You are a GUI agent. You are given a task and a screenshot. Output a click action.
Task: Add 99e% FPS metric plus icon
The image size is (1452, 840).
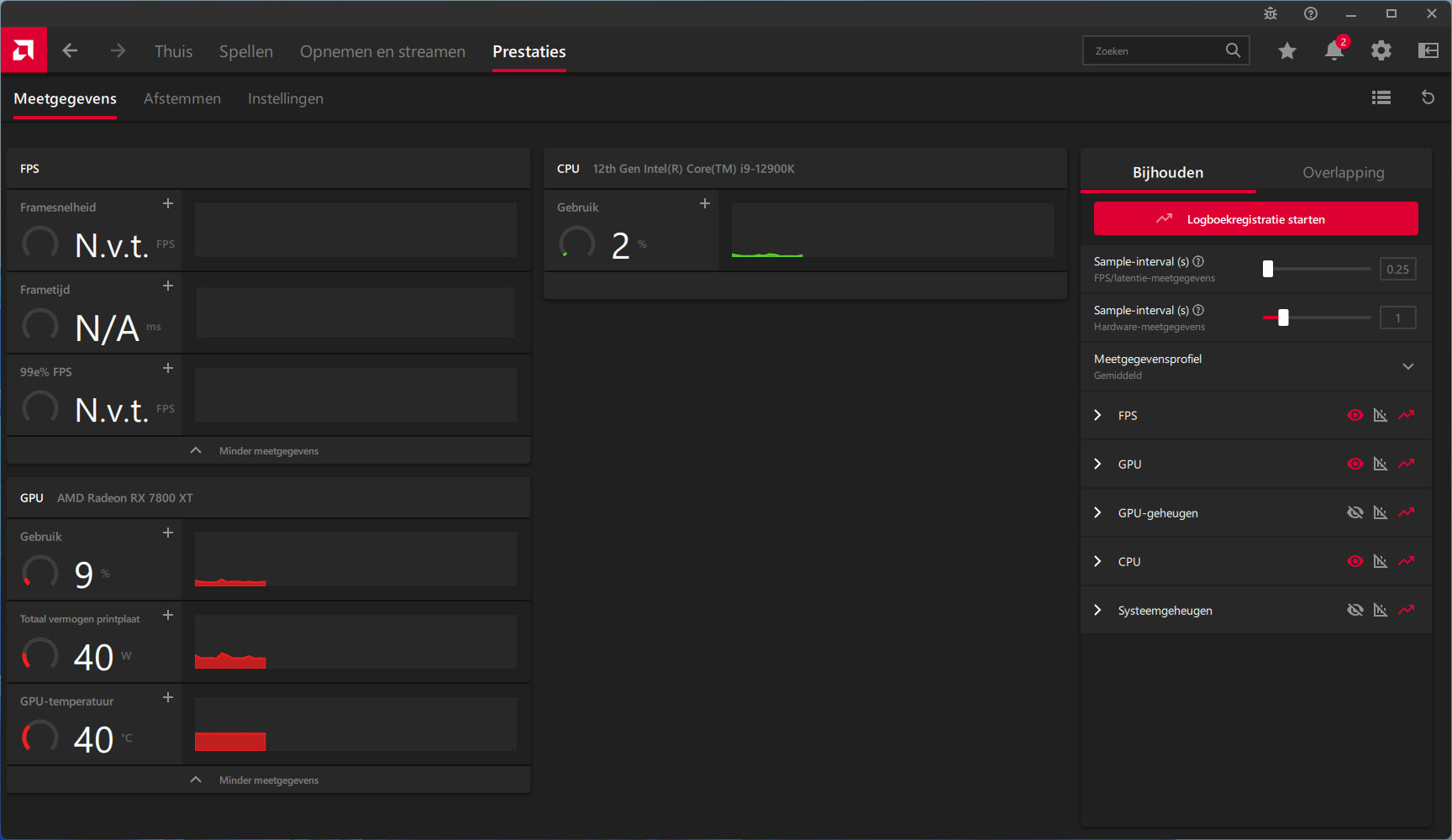[x=168, y=368]
